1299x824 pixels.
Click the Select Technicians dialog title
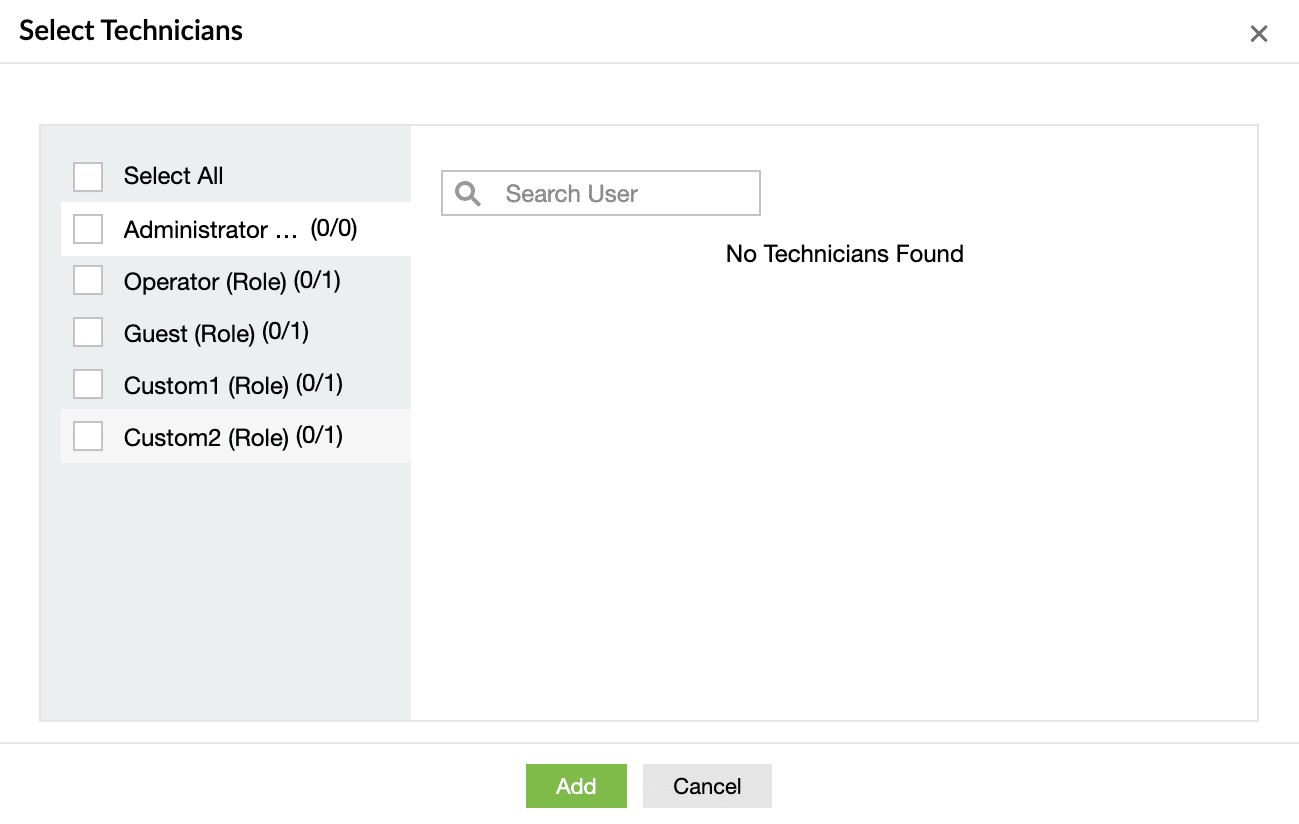(131, 30)
